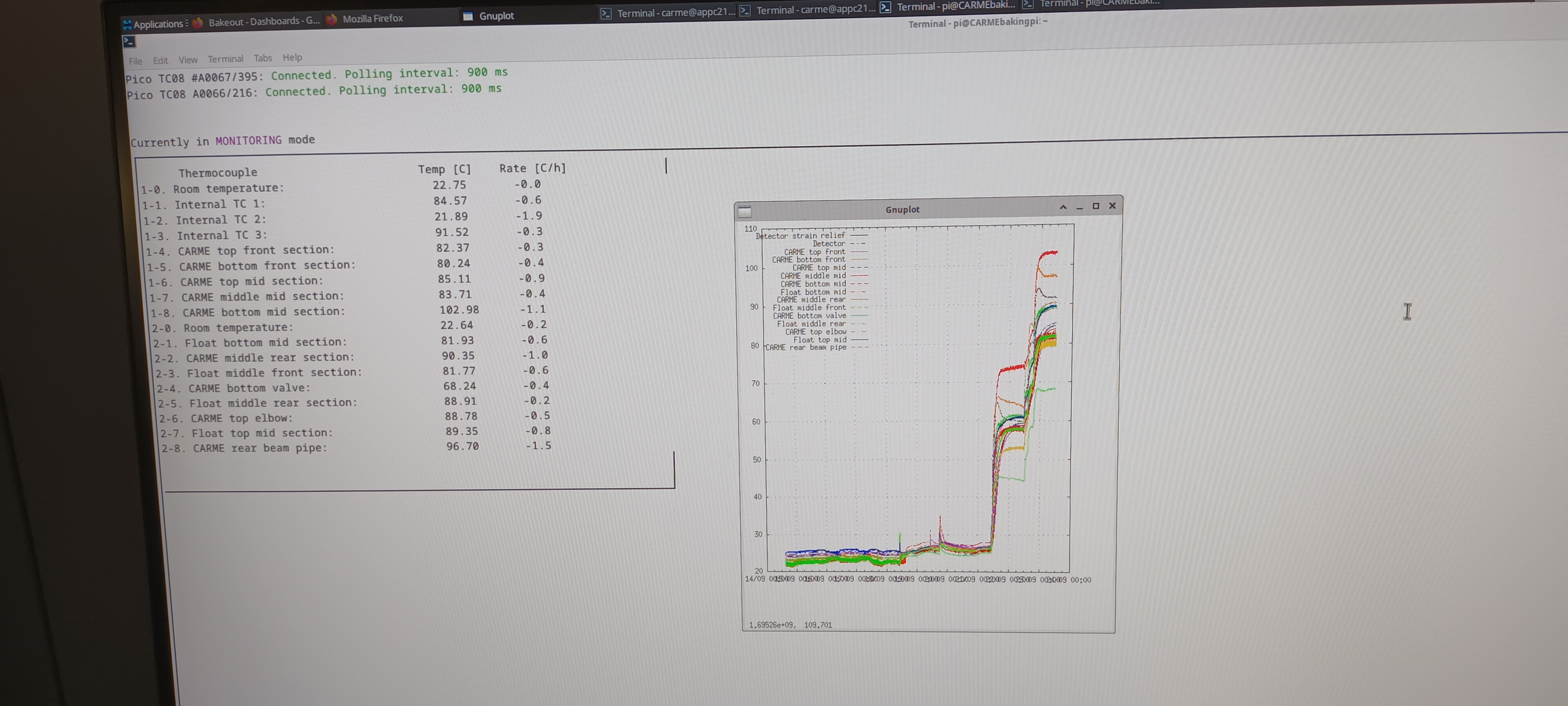Roll up Gnuplot window with caret button

(x=1063, y=207)
